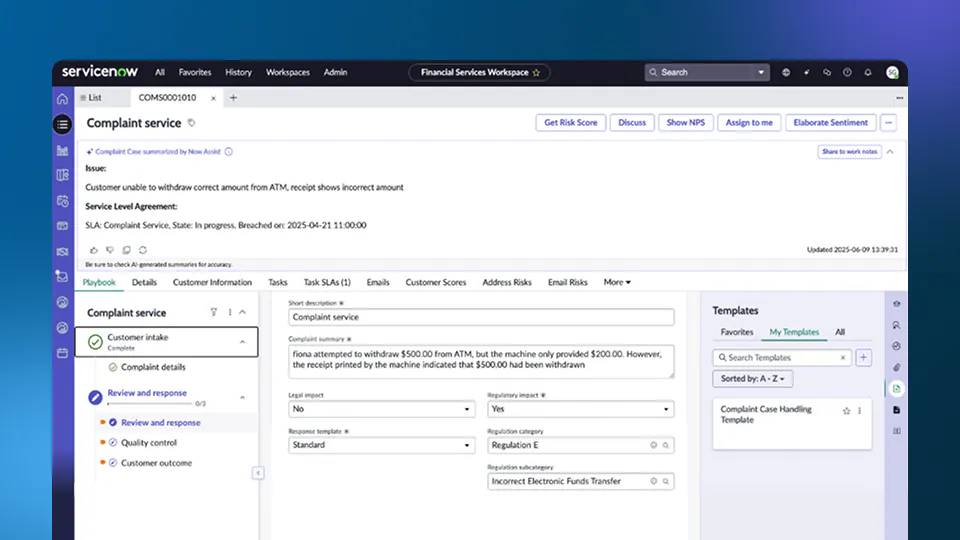
Task: Add a new tab with plus
Action: click(x=233, y=97)
